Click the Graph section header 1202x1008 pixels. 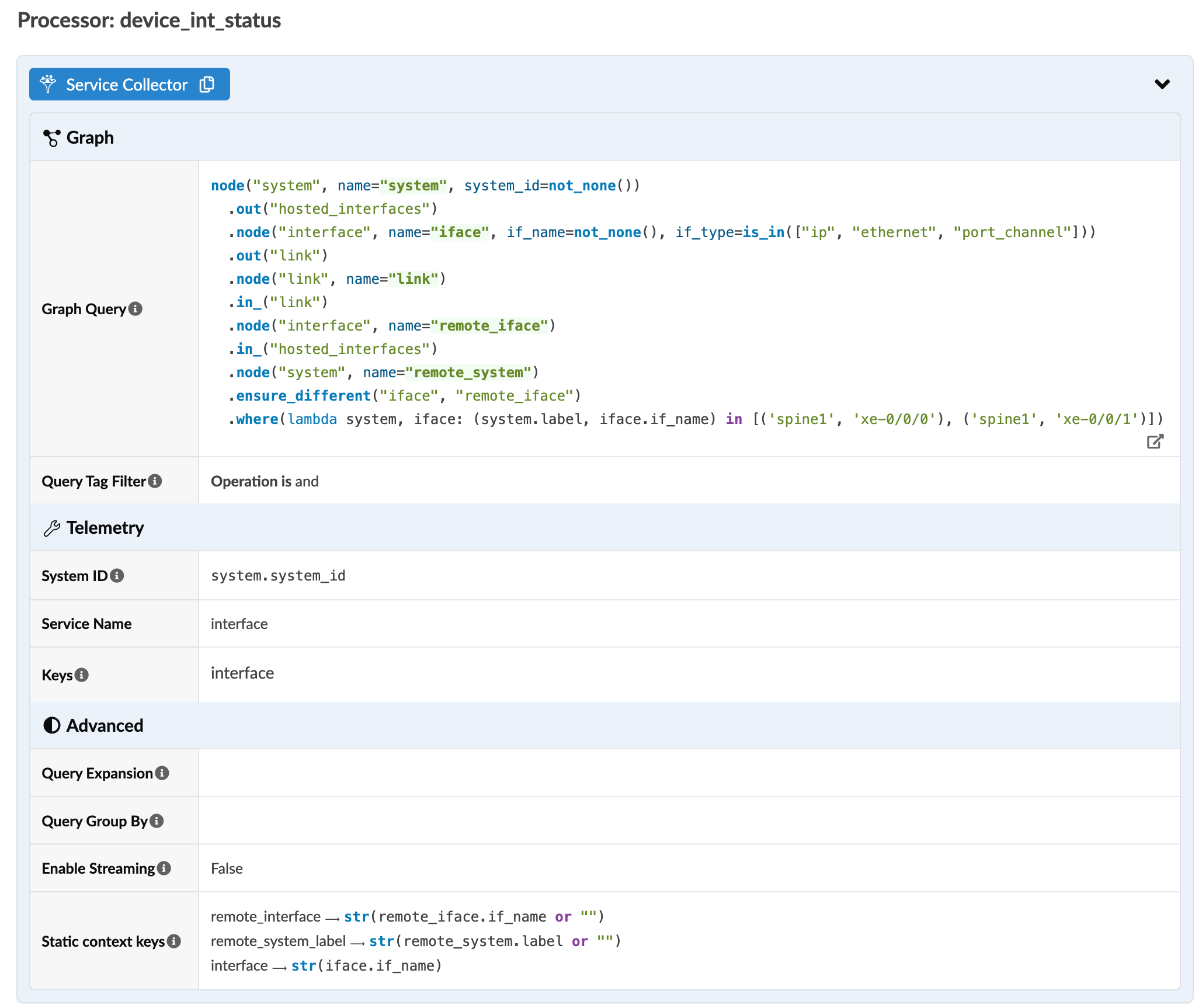[90, 138]
